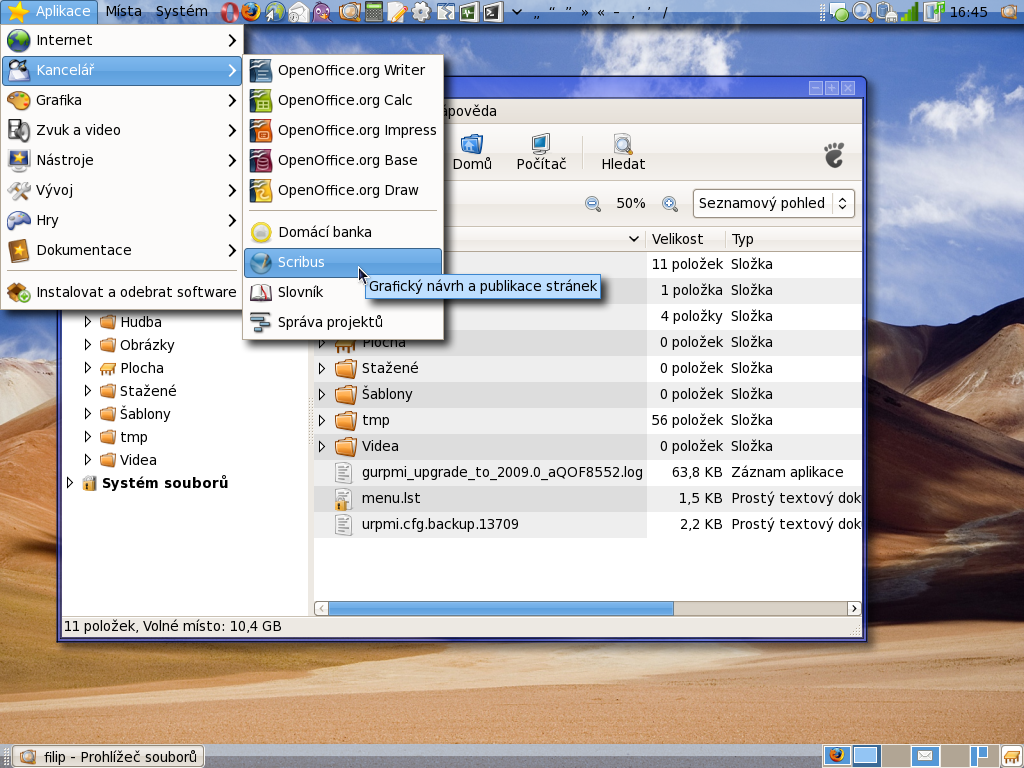Click the Computer (Počítač) toolbar button
1024x768 pixels.
tap(541, 153)
